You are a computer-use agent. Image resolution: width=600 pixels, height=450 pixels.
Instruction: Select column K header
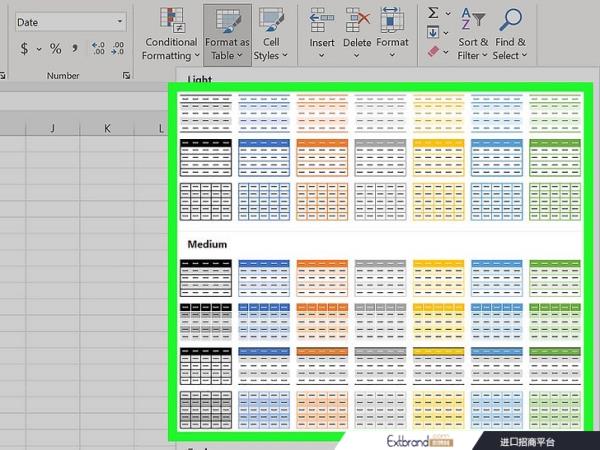(108, 129)
